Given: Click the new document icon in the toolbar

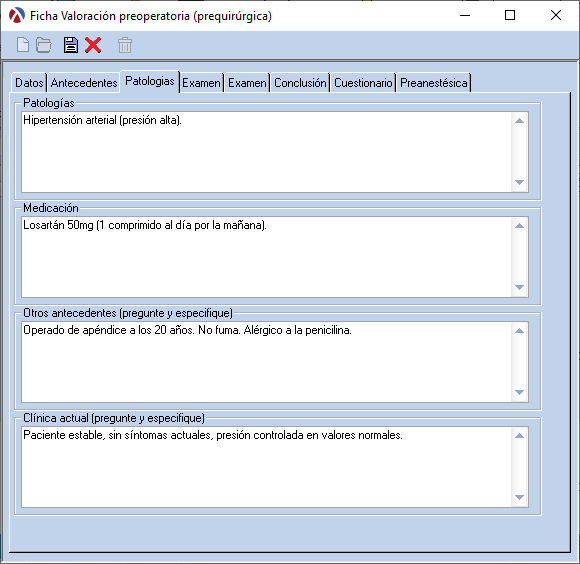Looking at the screenshot, I should (23, 45).
